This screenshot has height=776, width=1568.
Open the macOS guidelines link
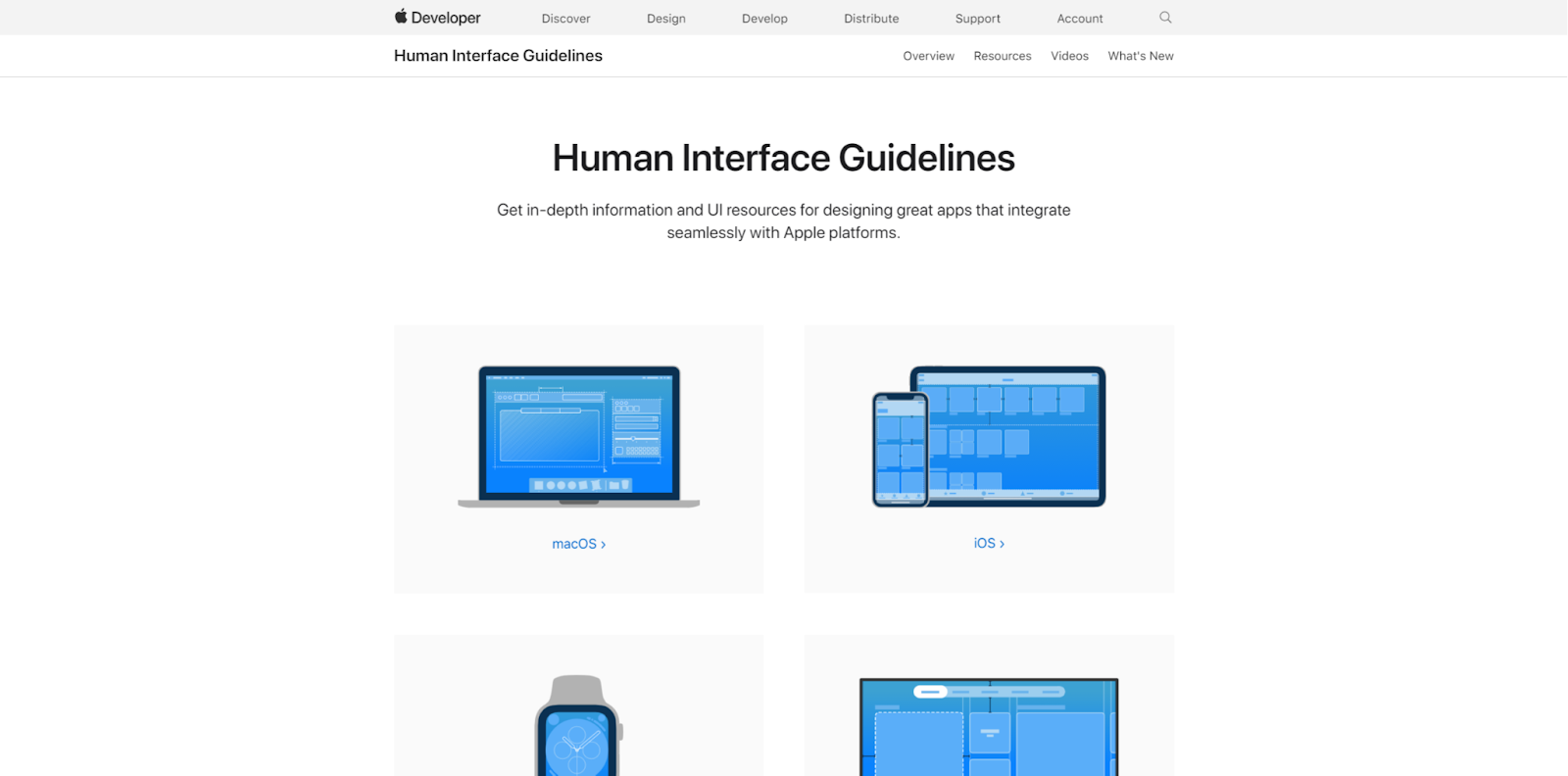[578, 544]
